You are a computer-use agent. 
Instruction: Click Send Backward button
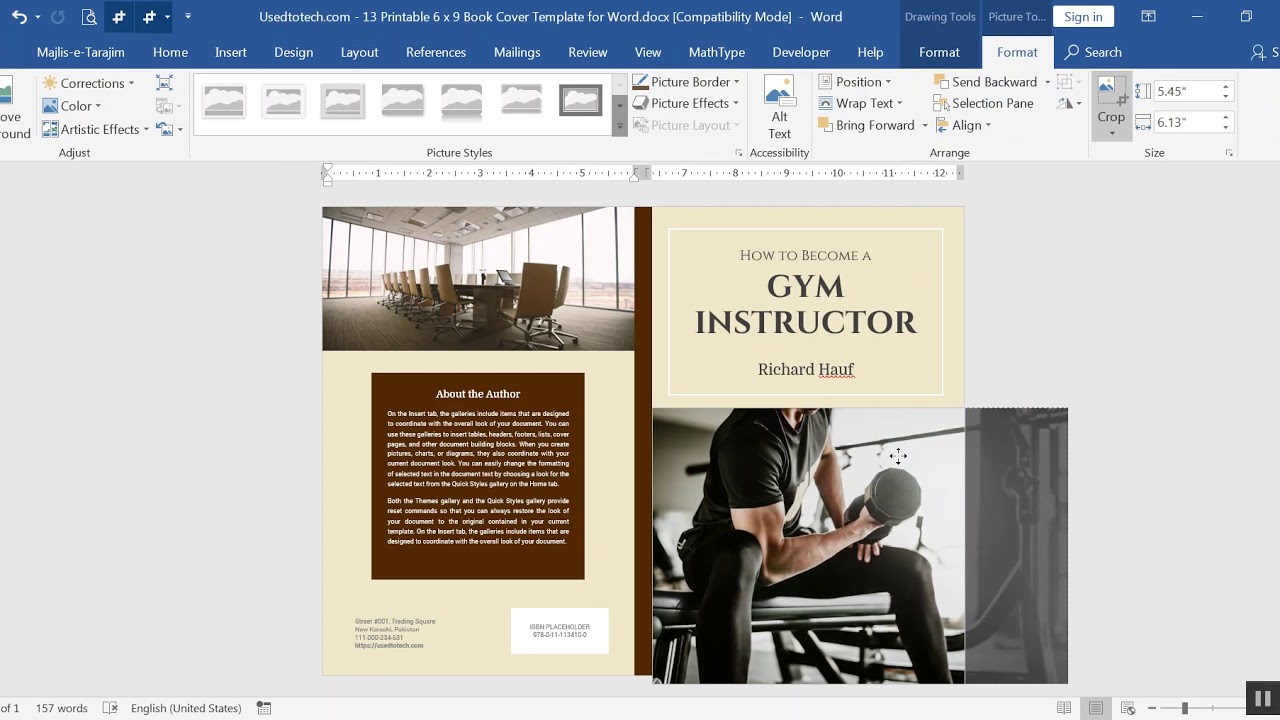coord(985,82)
